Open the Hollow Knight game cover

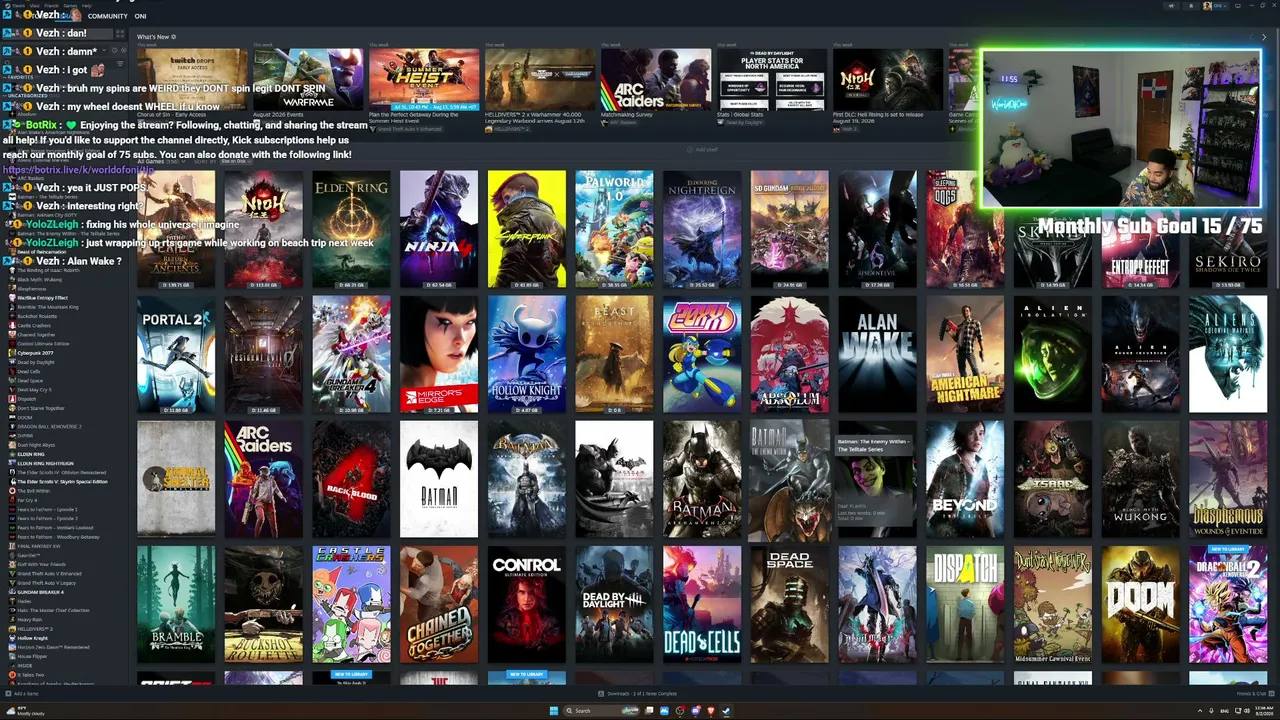(x=526, y=354)
